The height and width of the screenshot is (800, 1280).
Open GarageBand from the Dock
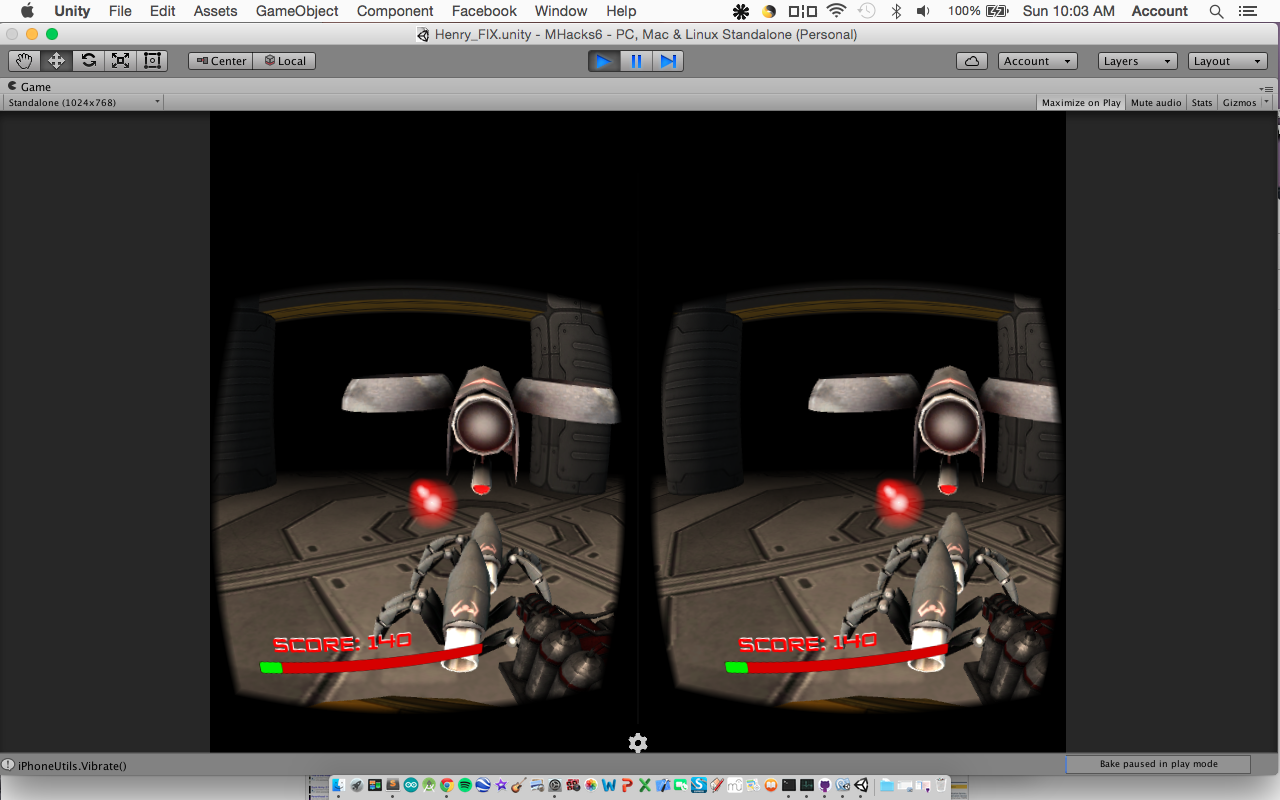pos(518,785)
